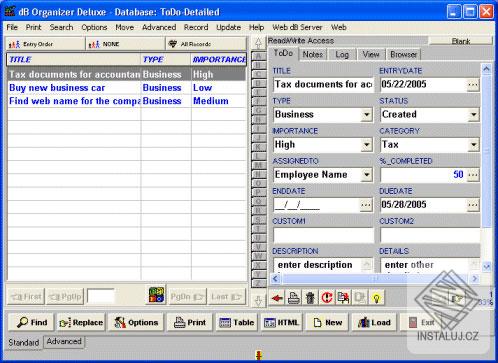
Task: Expand the STATUS dropdown
Action: (473, 115)
